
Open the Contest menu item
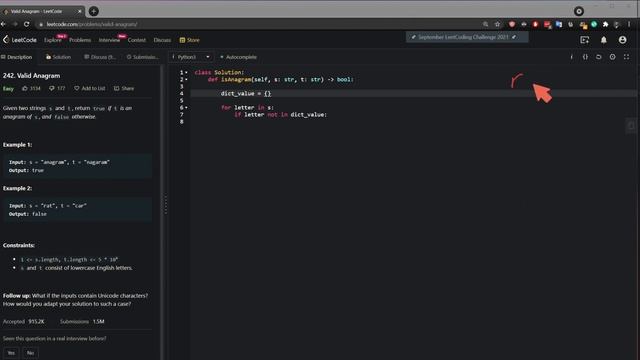point(137,40)
